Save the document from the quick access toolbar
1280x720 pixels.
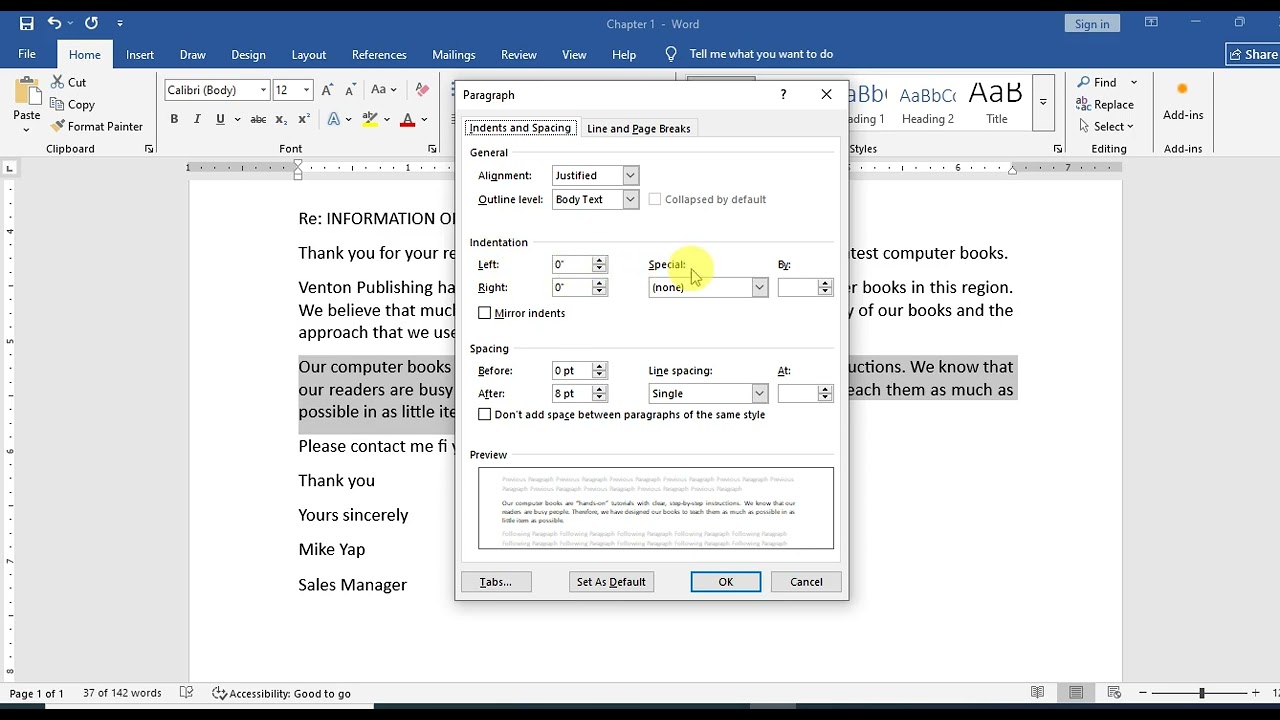coord(26,23)
